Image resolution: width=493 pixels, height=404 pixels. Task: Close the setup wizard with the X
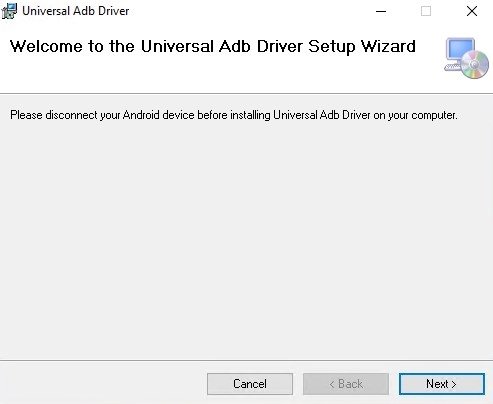tap(472, 11)
